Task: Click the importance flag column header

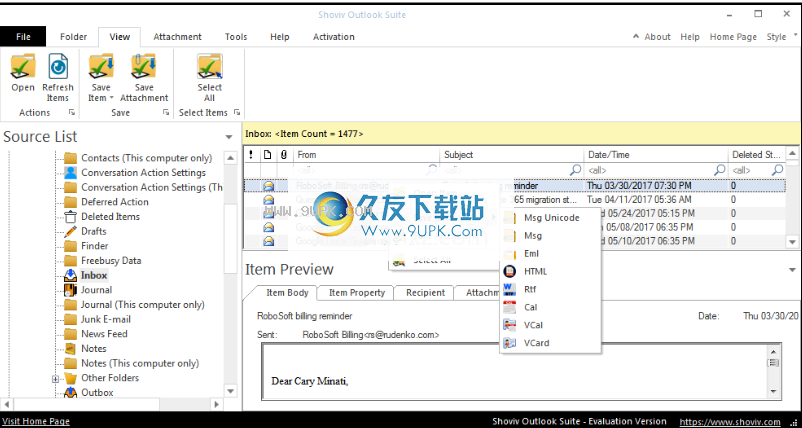Action: [x=251, y=154]
